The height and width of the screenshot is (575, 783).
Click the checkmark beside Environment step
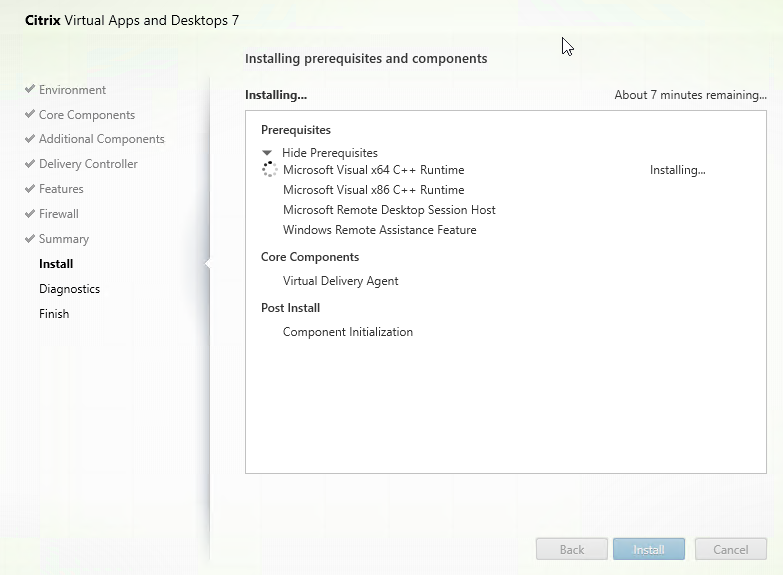30,90
